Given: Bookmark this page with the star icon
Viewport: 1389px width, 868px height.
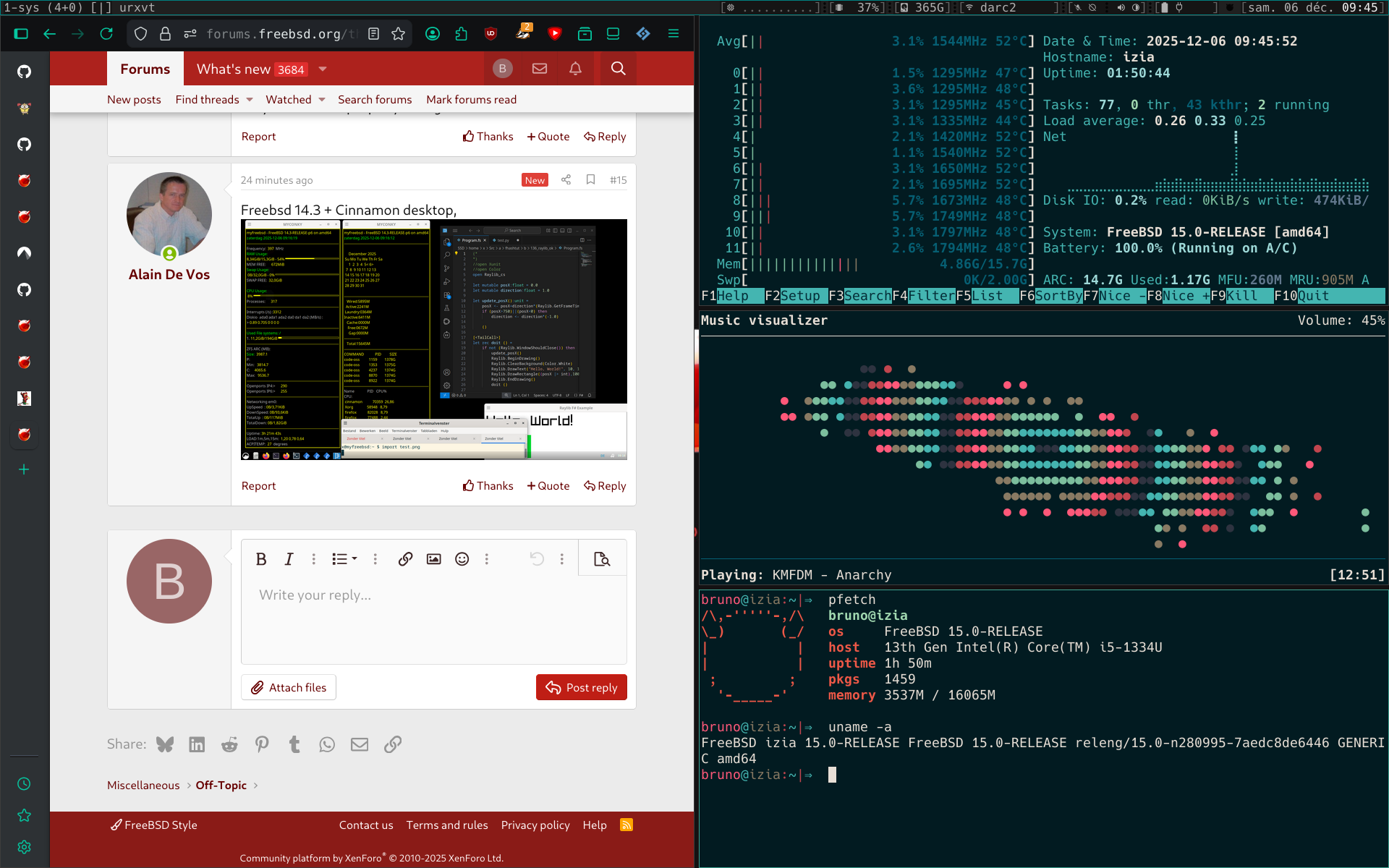Looking at the screenshot, I should (398, 34).
